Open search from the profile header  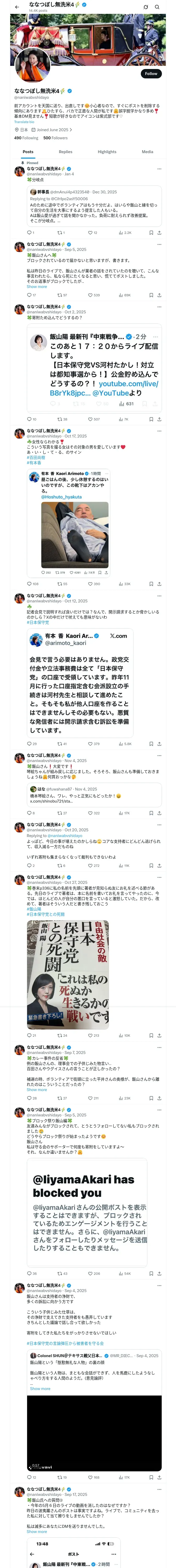157,7
